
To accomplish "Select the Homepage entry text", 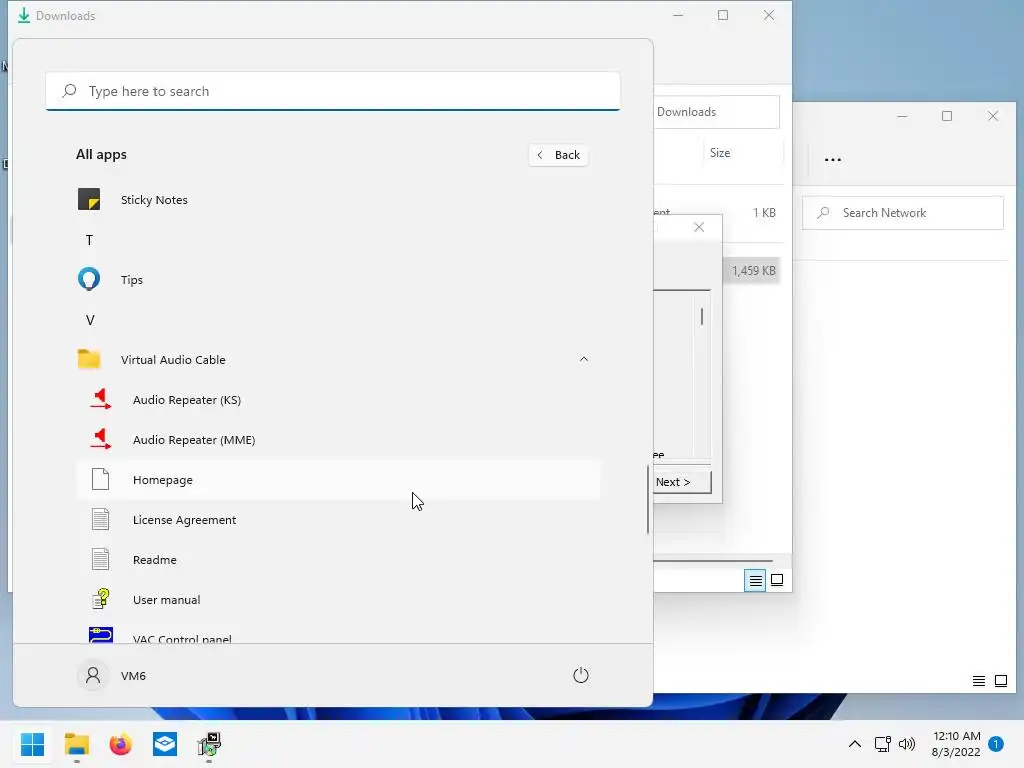I will coord(163,480).
